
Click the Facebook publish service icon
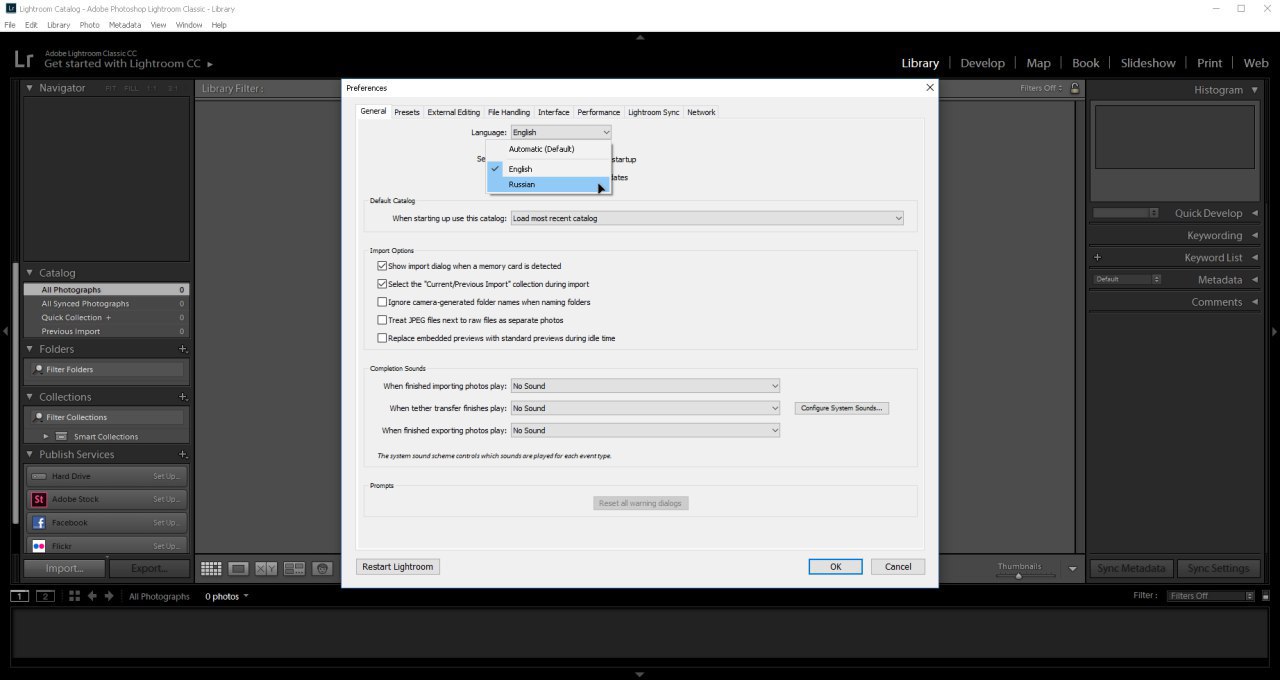tap(39, 522)
